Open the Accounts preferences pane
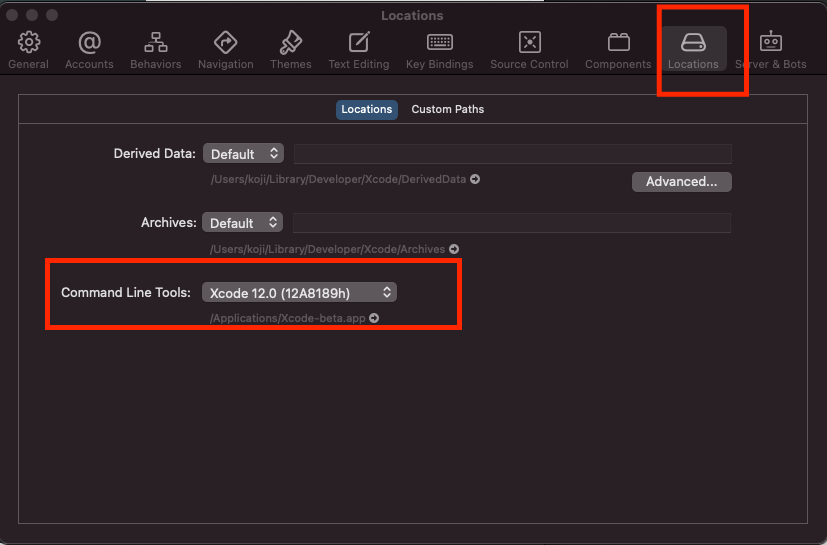The width and height of the screenshot is (827, 545). coord(89,50)
